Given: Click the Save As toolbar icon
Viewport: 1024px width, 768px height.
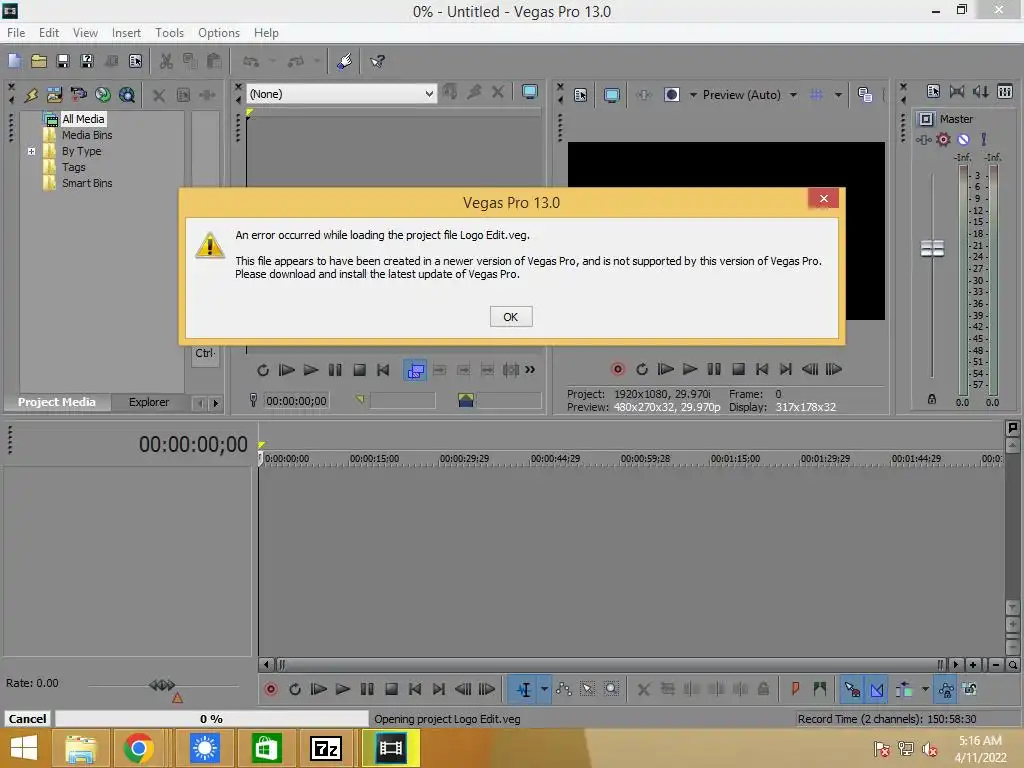Looking at the screenshot, I should [x=87, y=61].
